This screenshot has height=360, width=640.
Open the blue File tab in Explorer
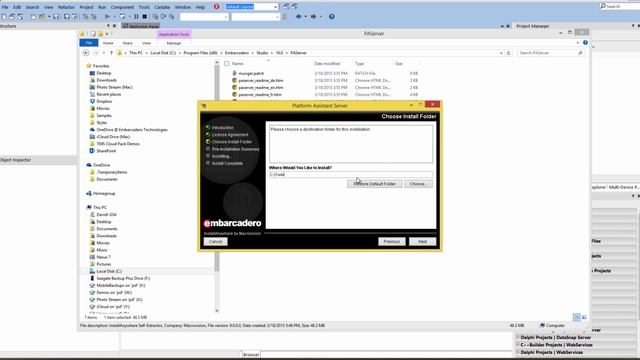89,42
